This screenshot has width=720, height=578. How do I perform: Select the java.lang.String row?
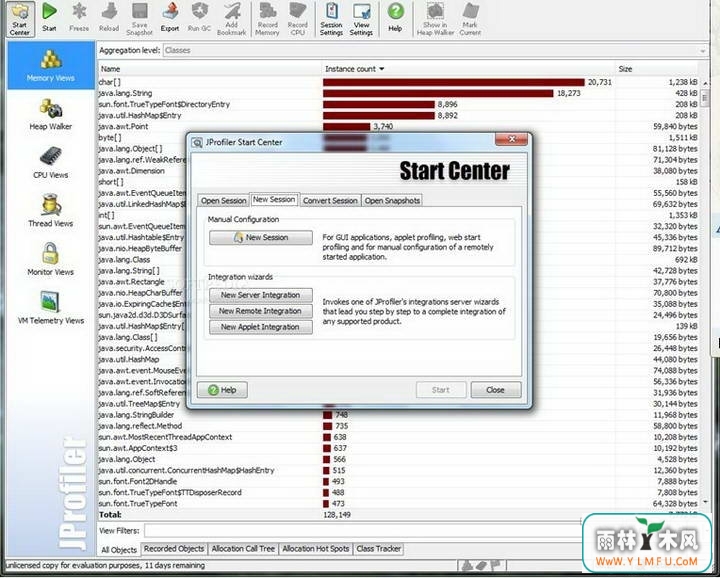tap(398, 93)
